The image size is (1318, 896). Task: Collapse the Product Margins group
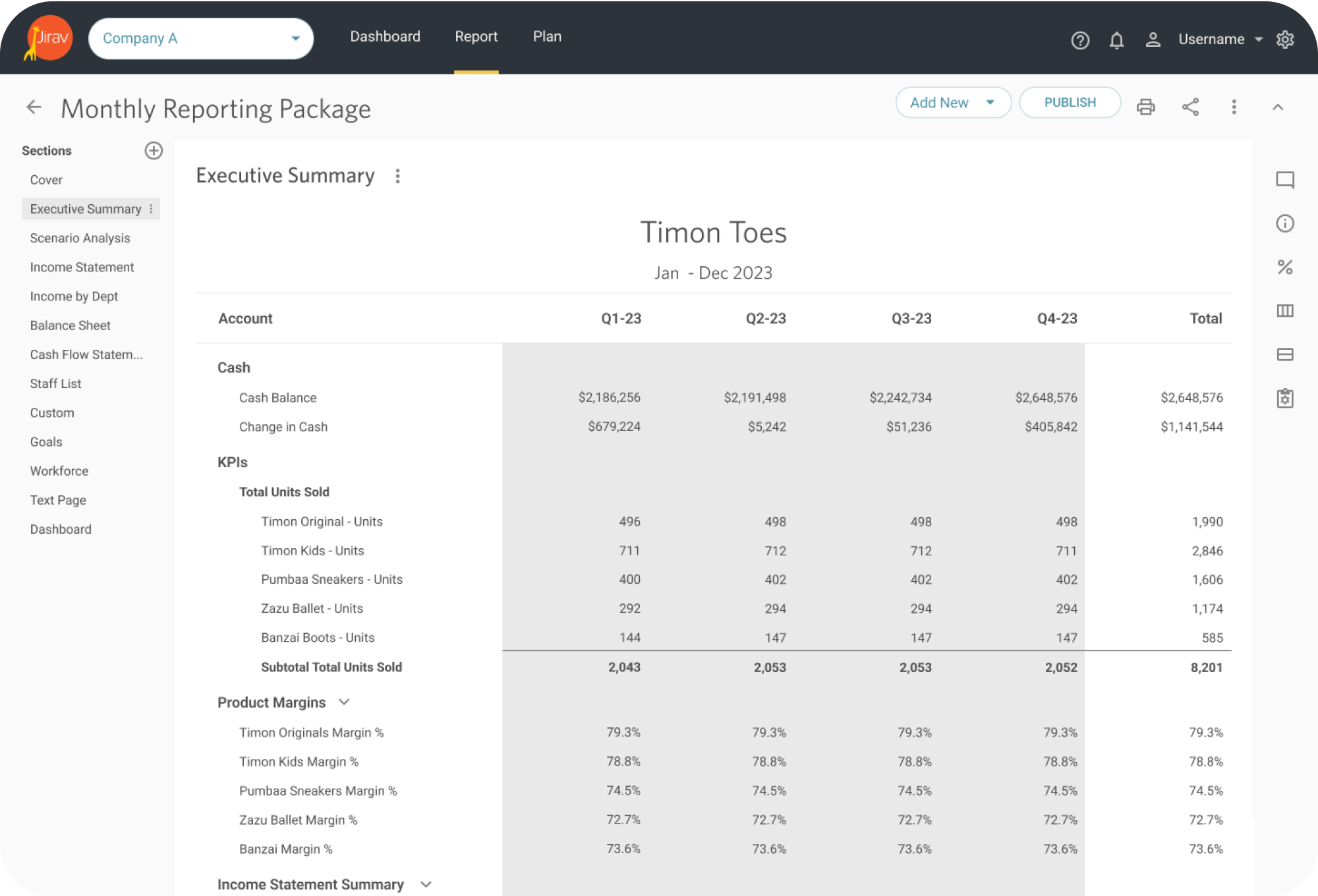(x=344, y=702)
